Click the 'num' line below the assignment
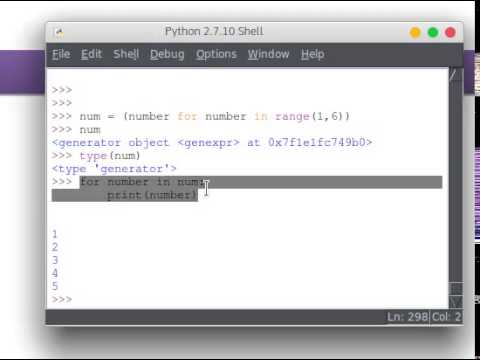Image resolution: width=480 pixels, height=360 pixels. coord(76,130)
